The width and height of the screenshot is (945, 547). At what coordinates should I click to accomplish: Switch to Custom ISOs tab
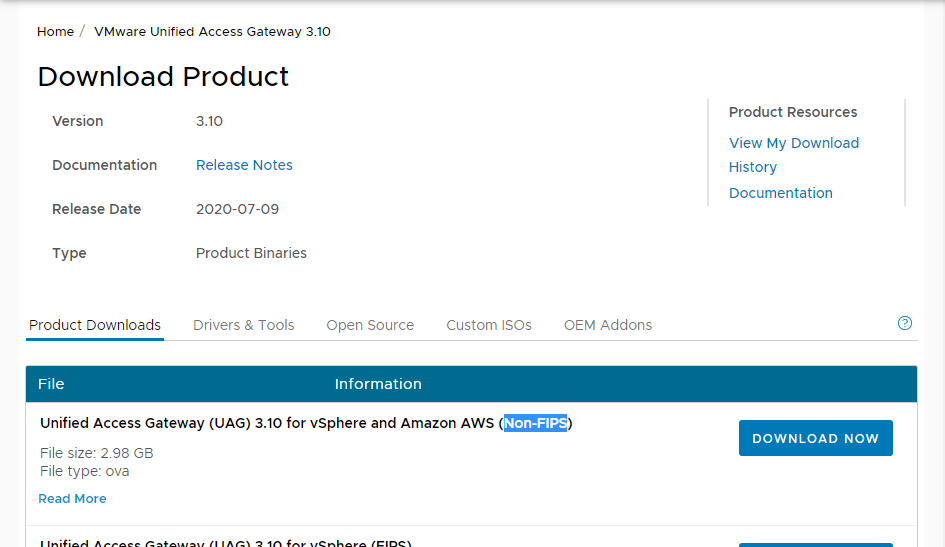point(489,325)
